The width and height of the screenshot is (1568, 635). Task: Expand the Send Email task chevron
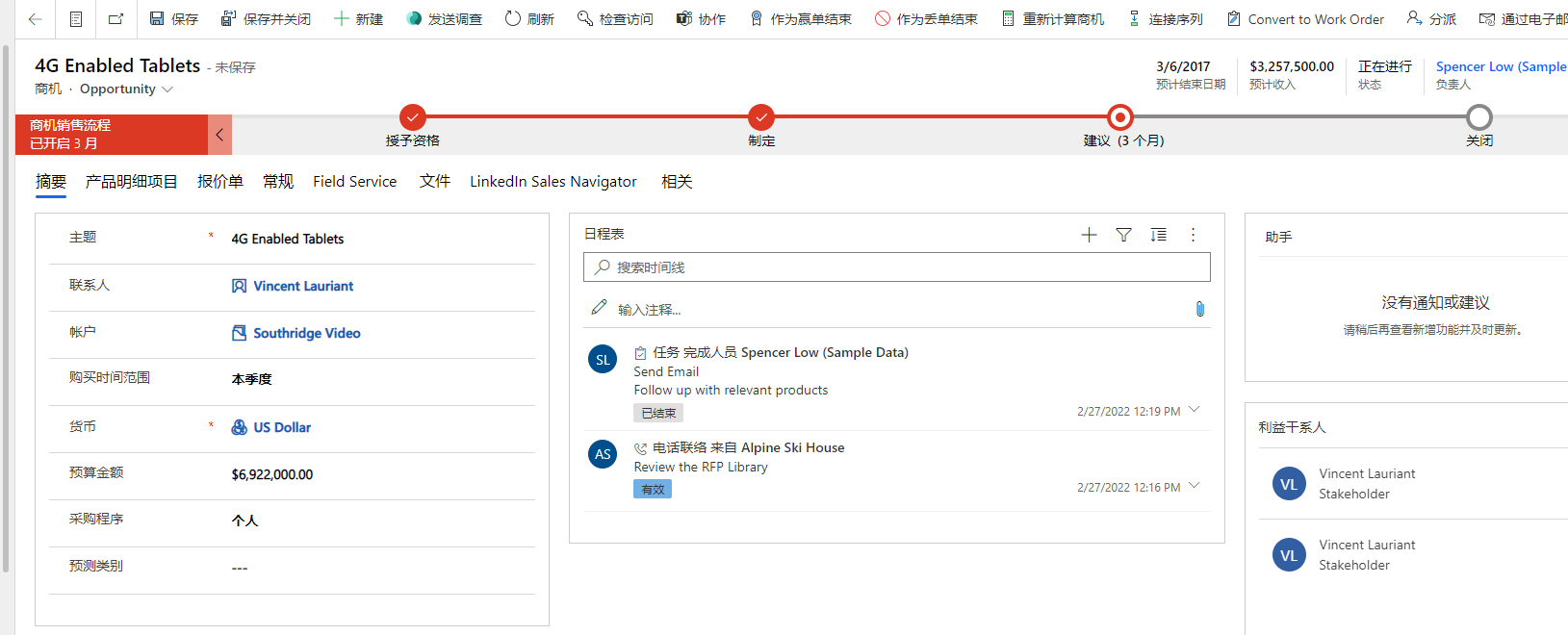[x=1195, y=410]
